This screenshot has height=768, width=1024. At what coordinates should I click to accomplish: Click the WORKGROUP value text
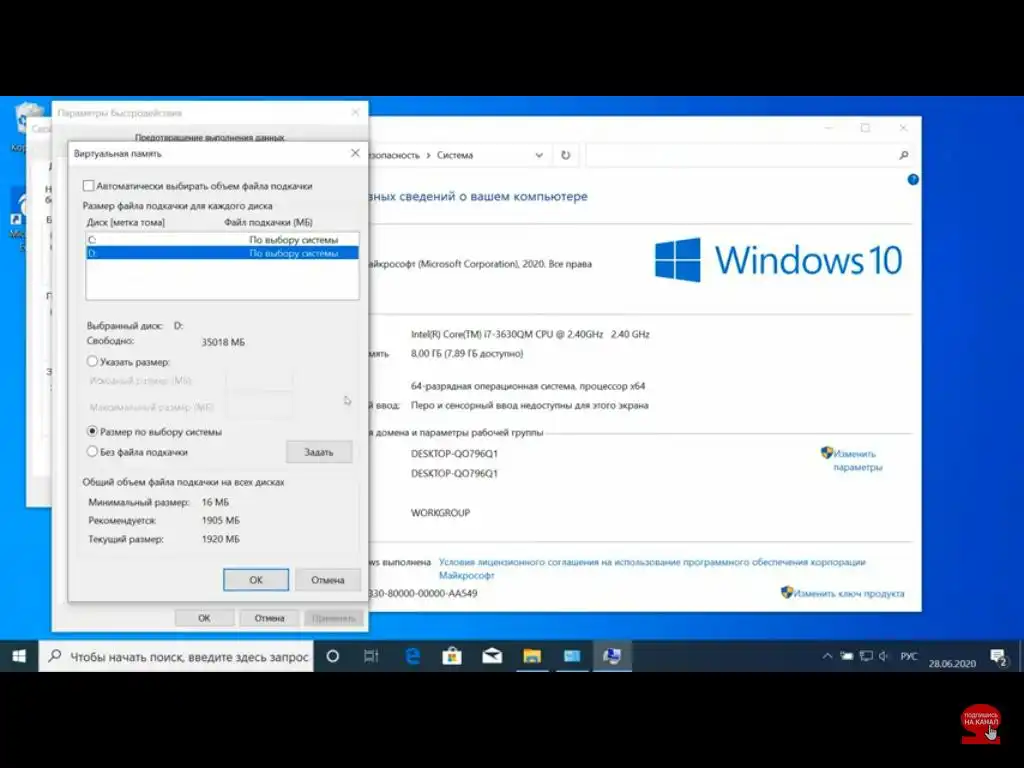pyautogui.click(x=440, y=513)
